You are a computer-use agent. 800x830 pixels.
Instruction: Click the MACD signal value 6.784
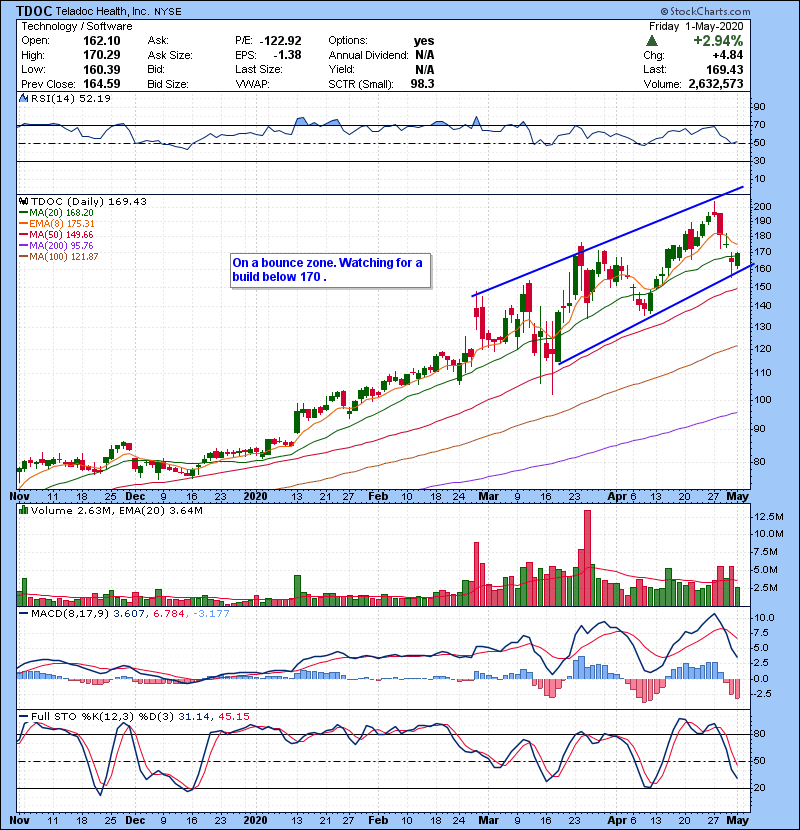169,614
